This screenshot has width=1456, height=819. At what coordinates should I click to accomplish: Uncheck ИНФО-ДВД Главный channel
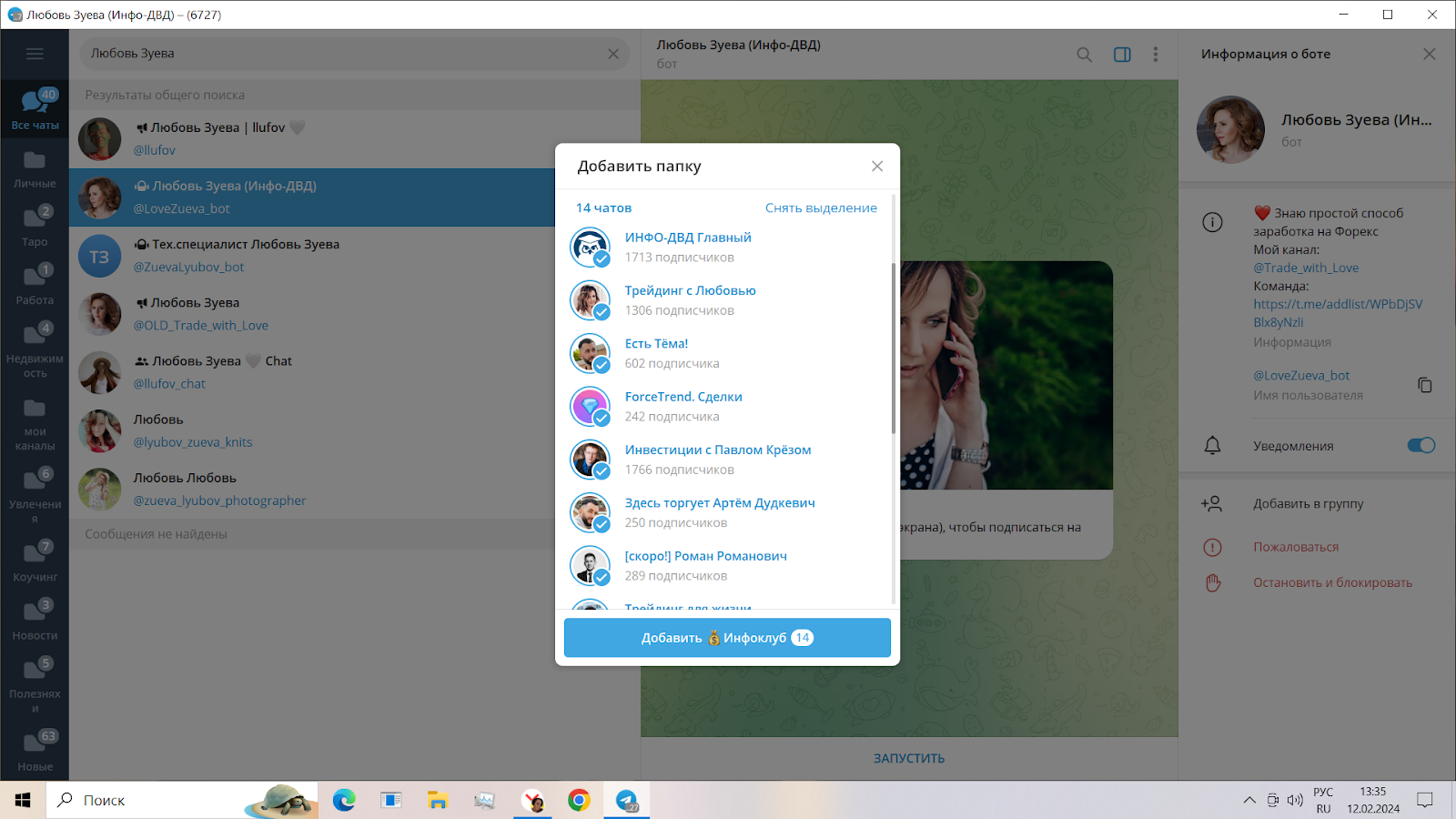coord(725,248)
